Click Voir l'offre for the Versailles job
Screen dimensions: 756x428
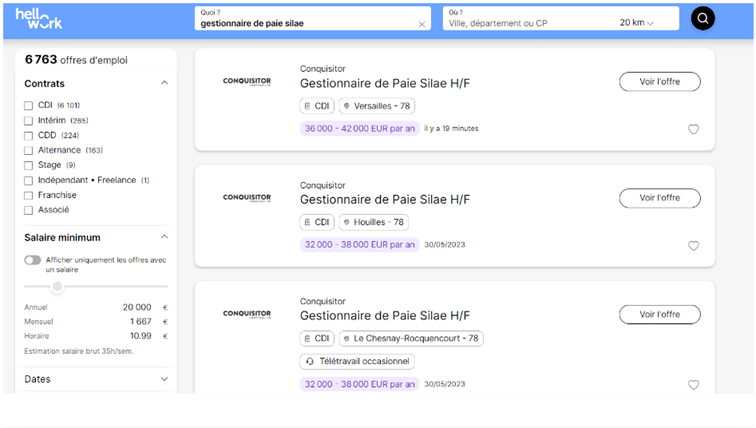pos(660,81)
